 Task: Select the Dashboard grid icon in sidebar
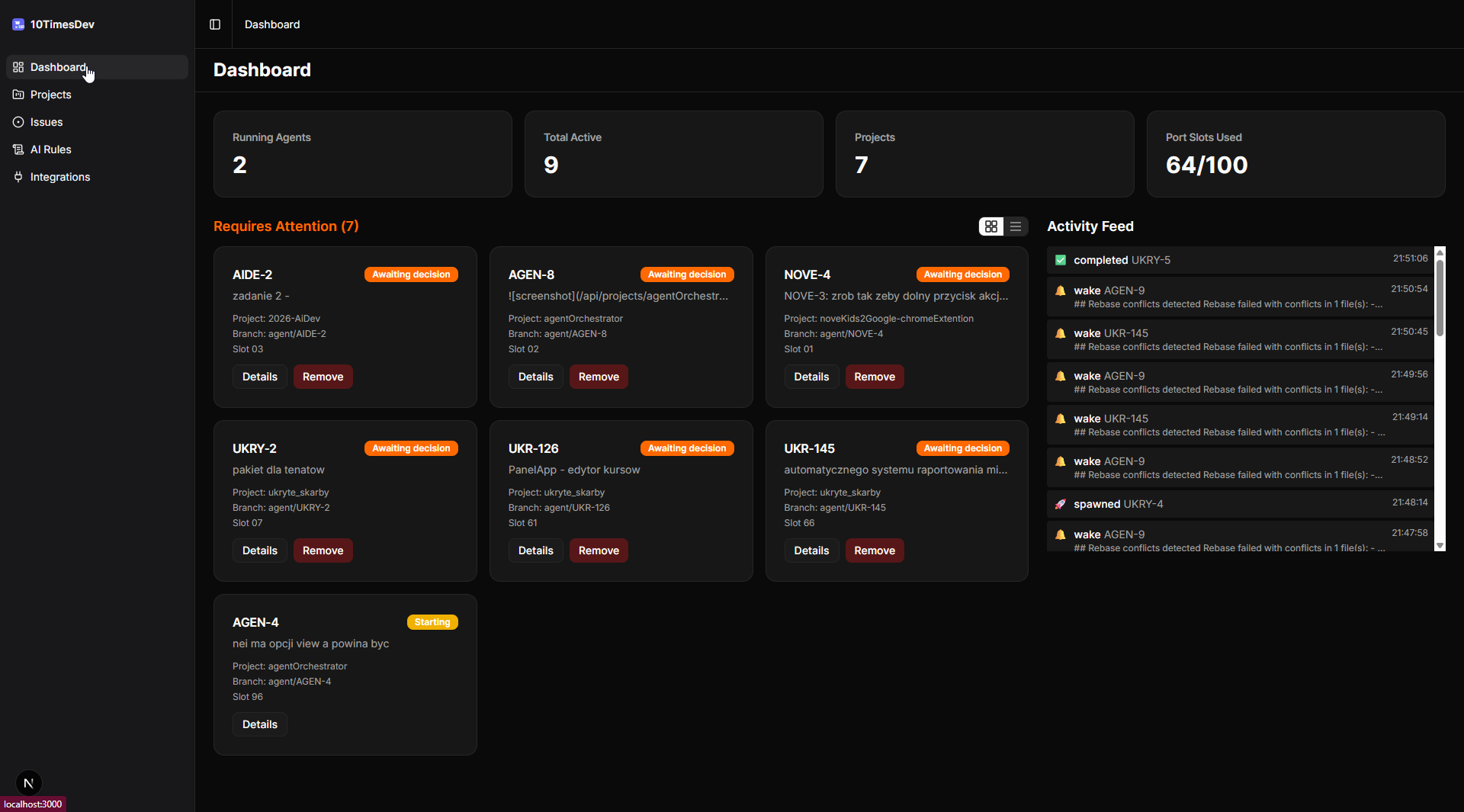pyautogui.click(x=18, y=67)
